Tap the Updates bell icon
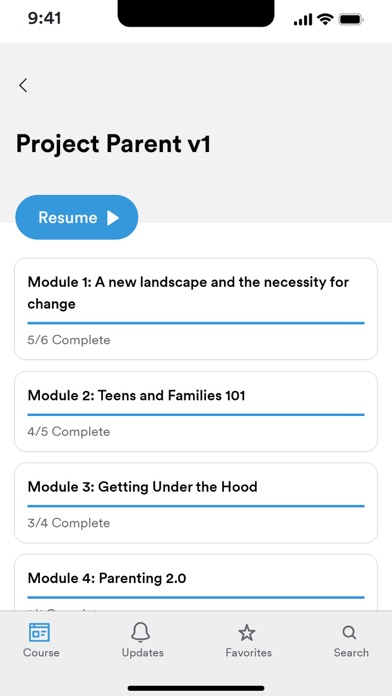 (x=141, y=632)
